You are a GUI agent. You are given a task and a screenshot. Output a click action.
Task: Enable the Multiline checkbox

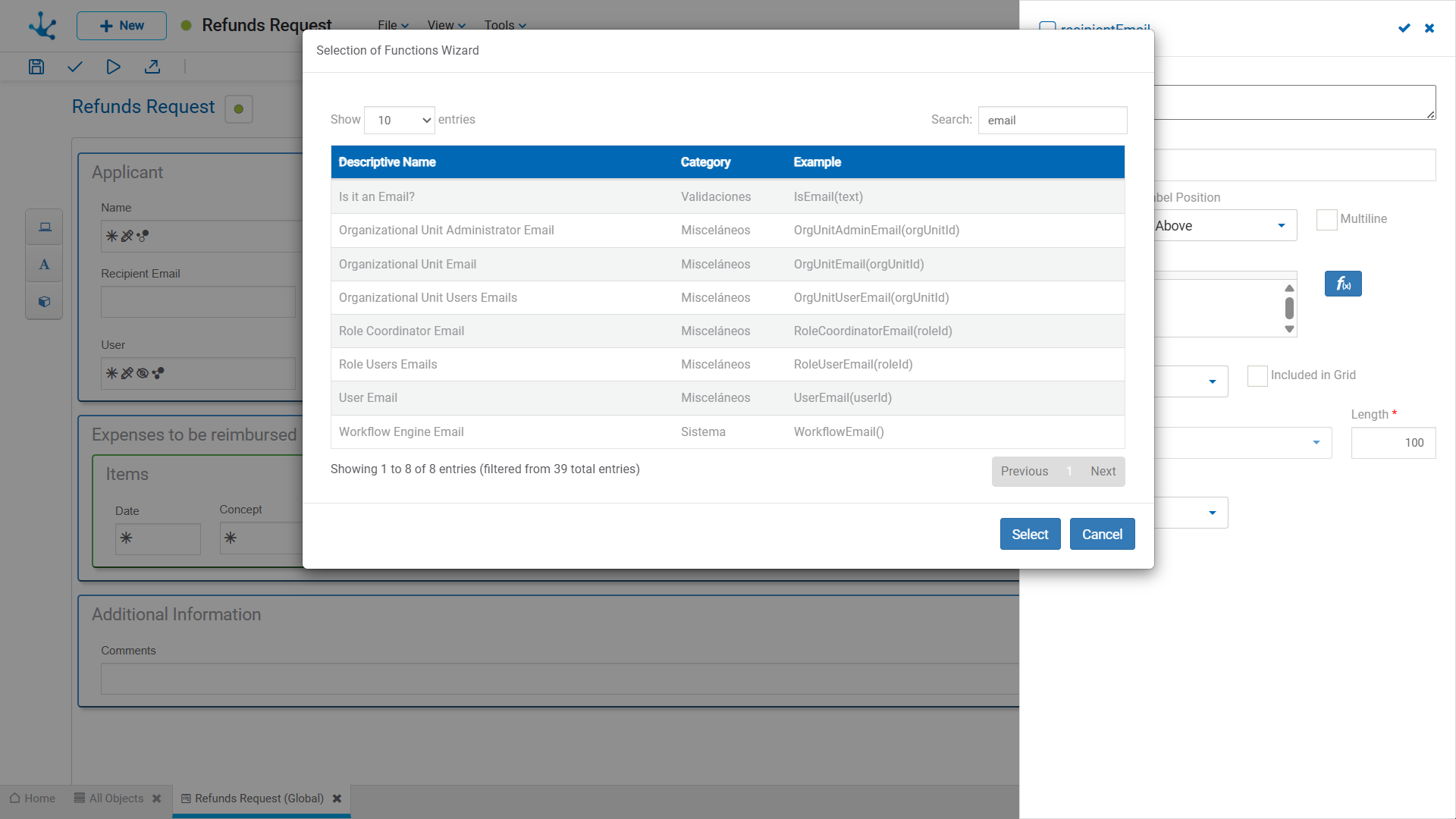coord(1327,220)
